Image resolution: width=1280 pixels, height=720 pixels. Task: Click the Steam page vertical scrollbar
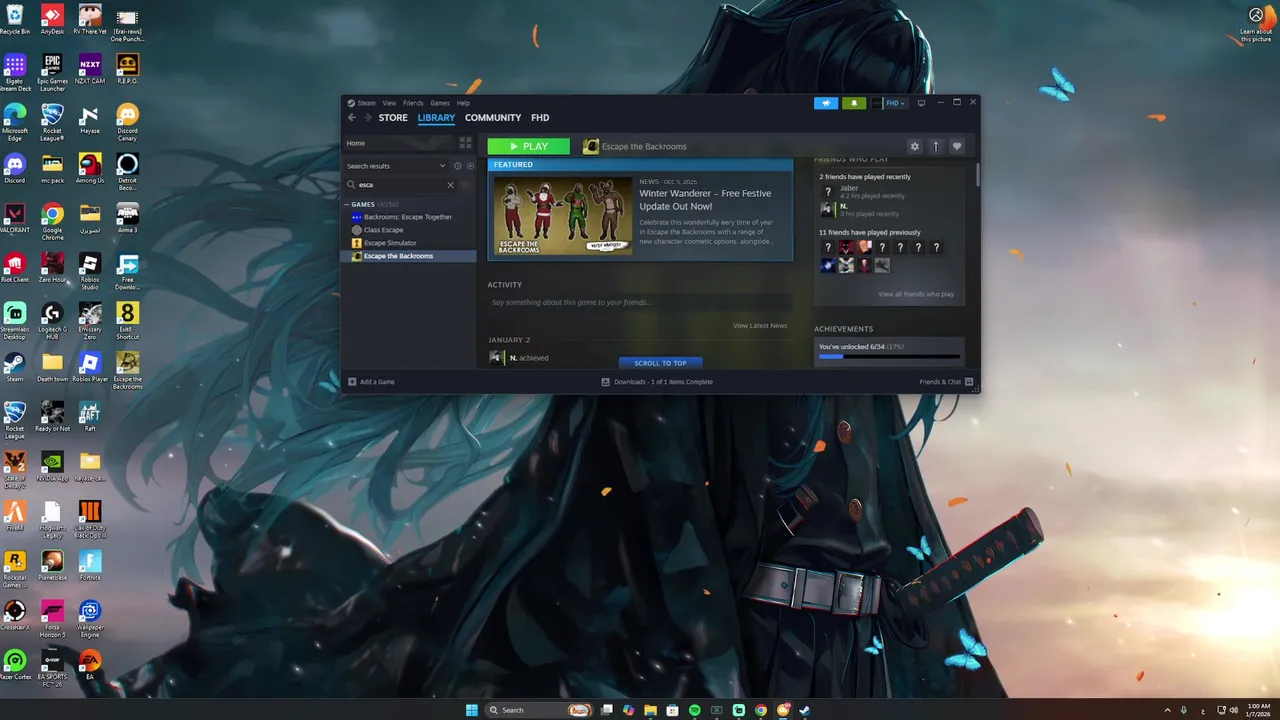(976, 175)
